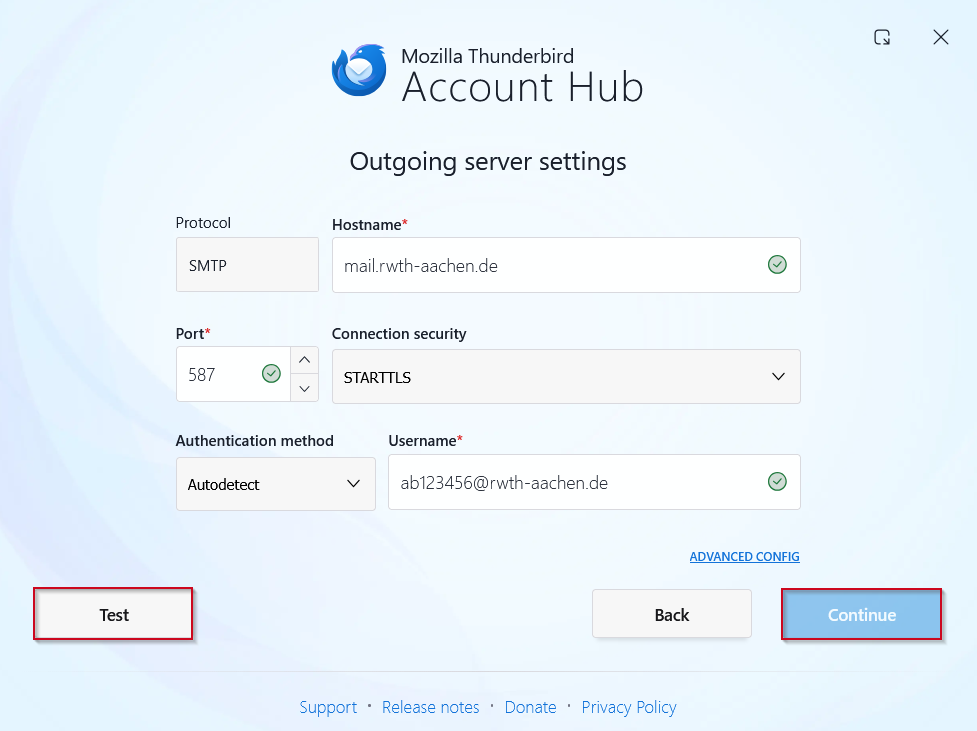
Task: Increase the port number with up arrow
Action: pos(304,360)
